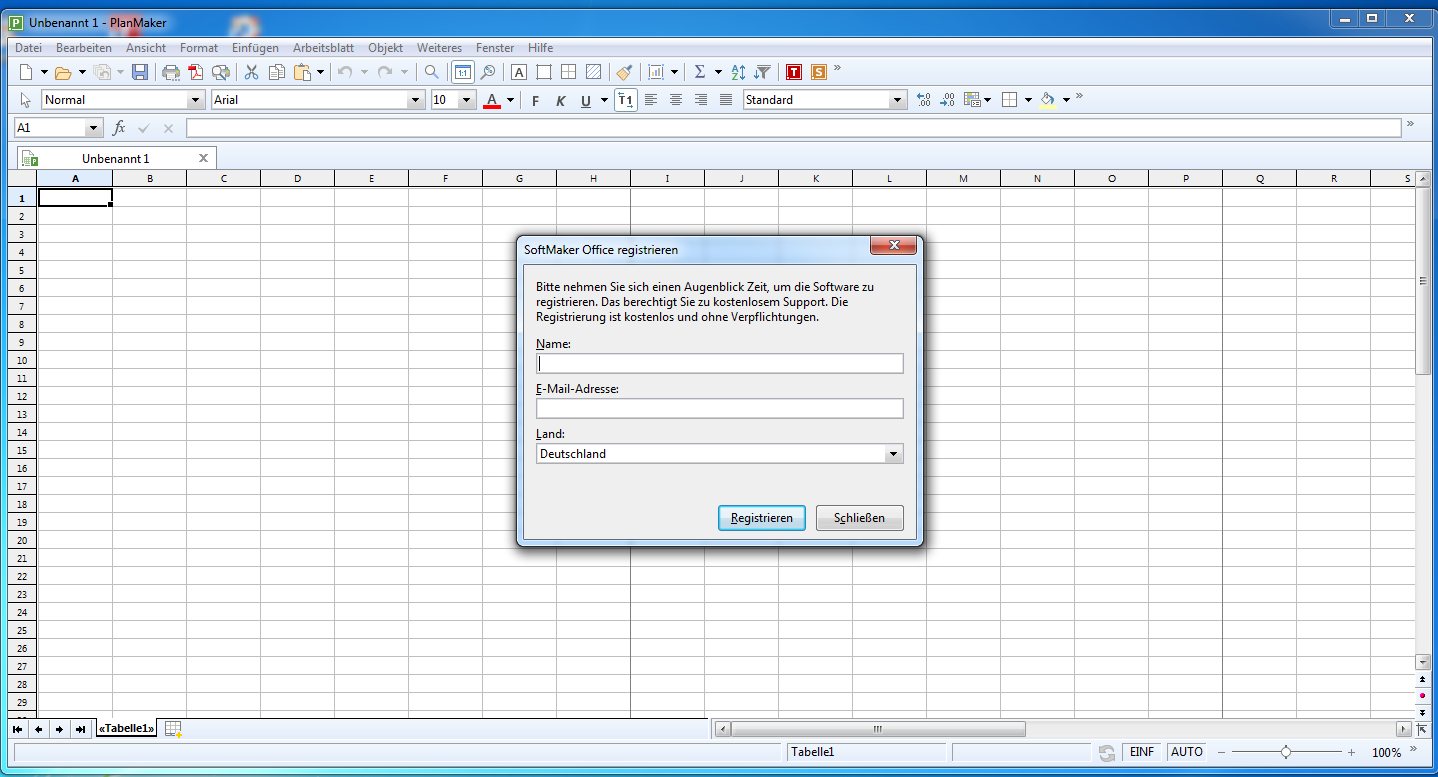Save the spreadsheet with the floppy disk icon
Viewport: 1438px width, 777px height.
[x=140, y=72]
